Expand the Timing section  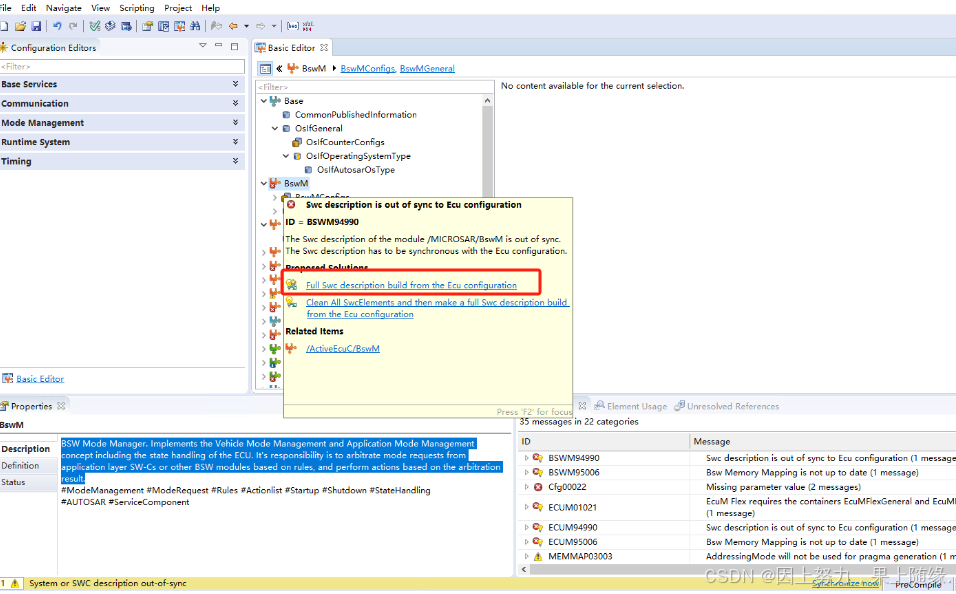point(235,161)
